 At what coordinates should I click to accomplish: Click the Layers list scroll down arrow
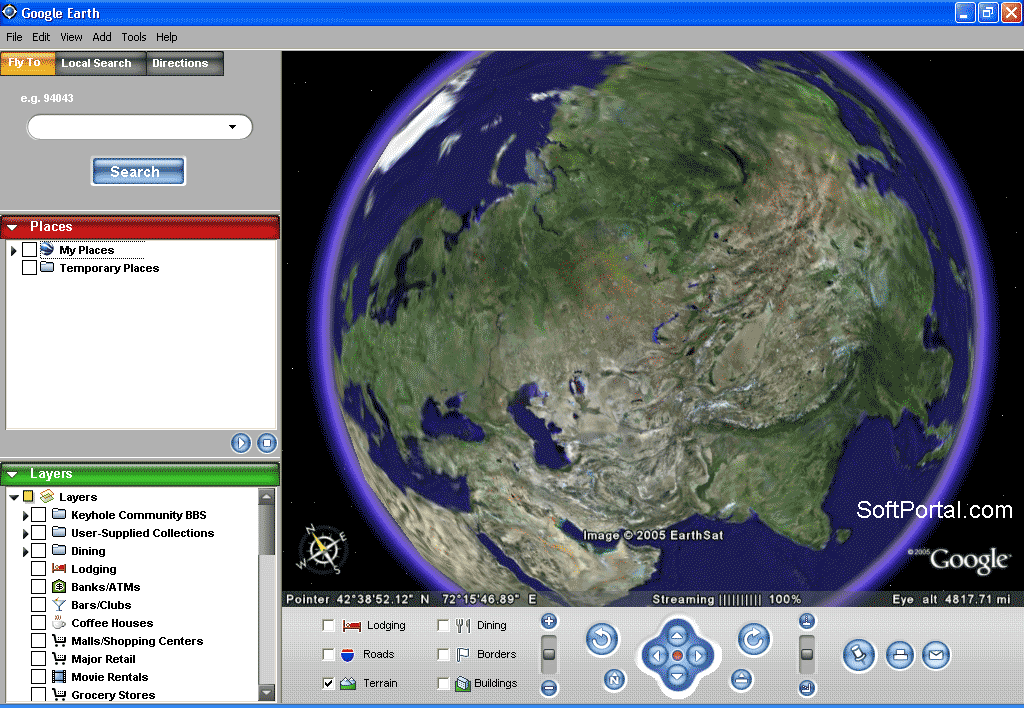click(x=267, y=693)
